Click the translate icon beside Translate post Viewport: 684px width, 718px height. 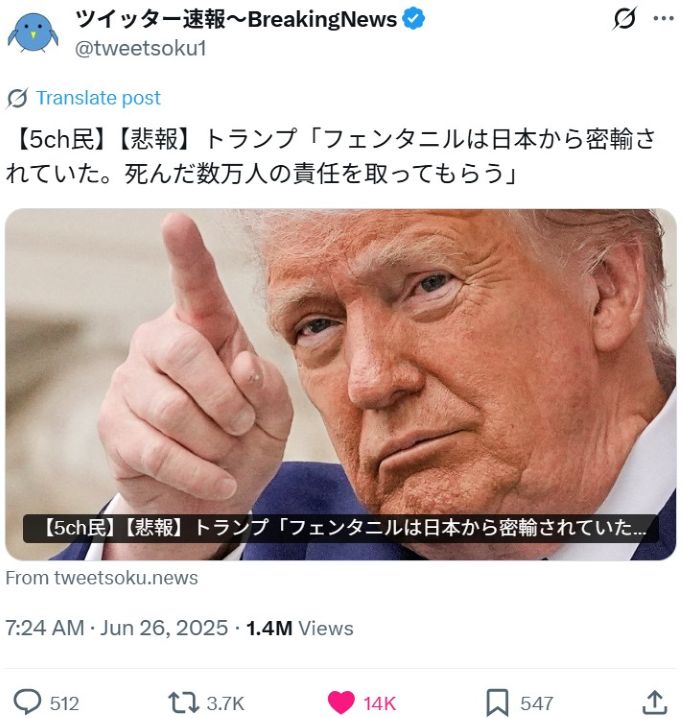point(17,98)
